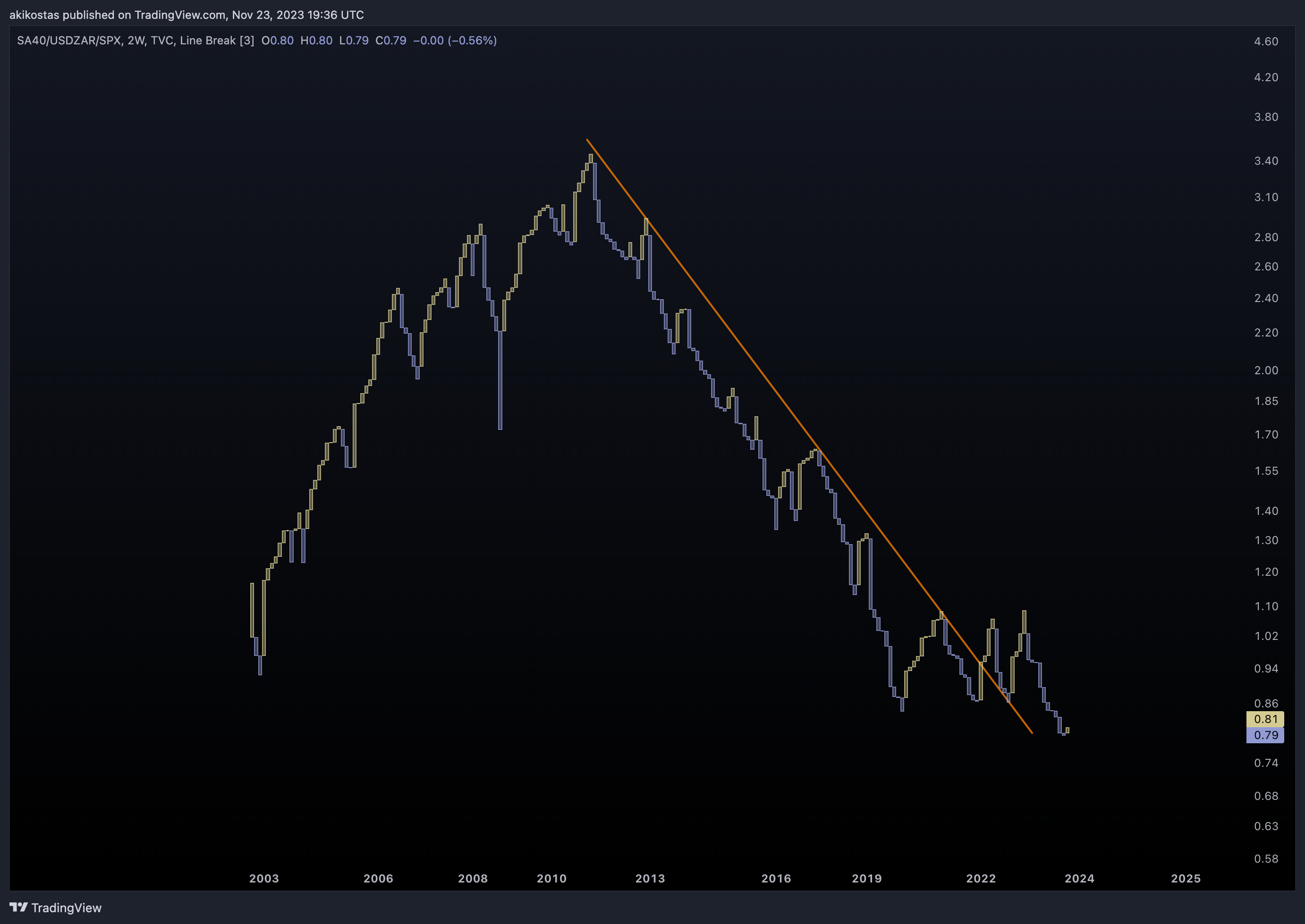Click the TradingView logo icon
This screenshot has width=1305, height=924.
[x=18, y=907]
